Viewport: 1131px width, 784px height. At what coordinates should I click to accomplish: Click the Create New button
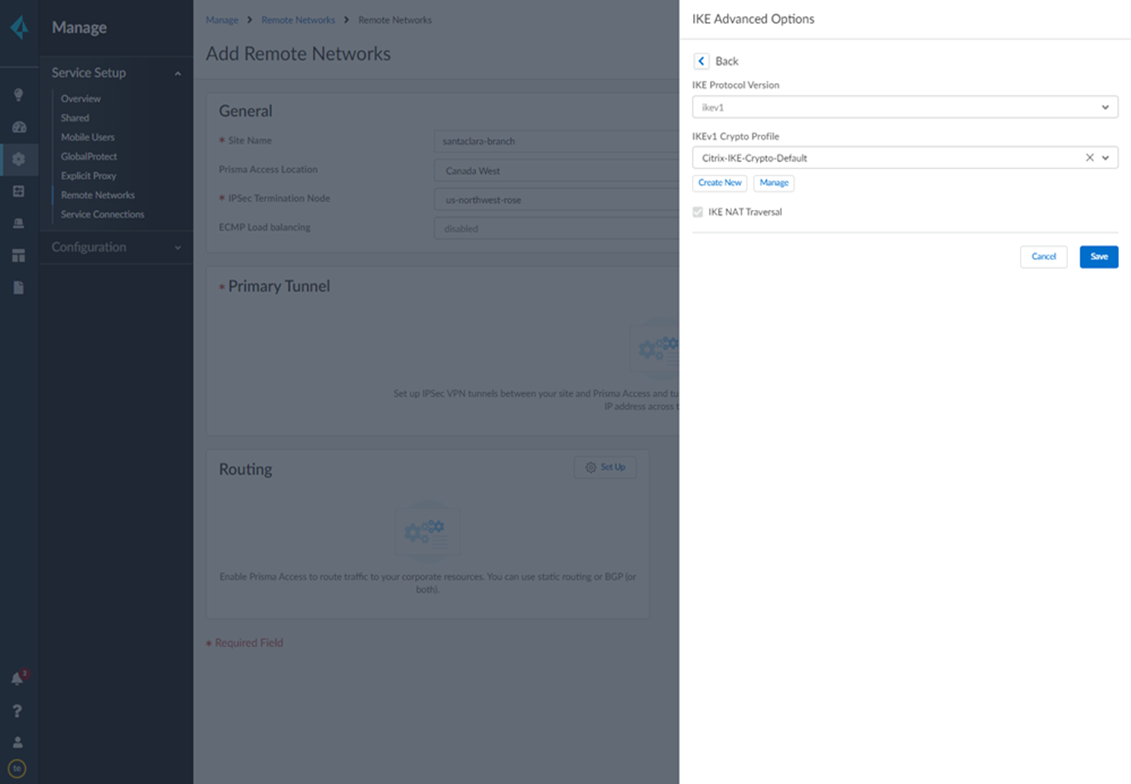[x=720, y=183]
